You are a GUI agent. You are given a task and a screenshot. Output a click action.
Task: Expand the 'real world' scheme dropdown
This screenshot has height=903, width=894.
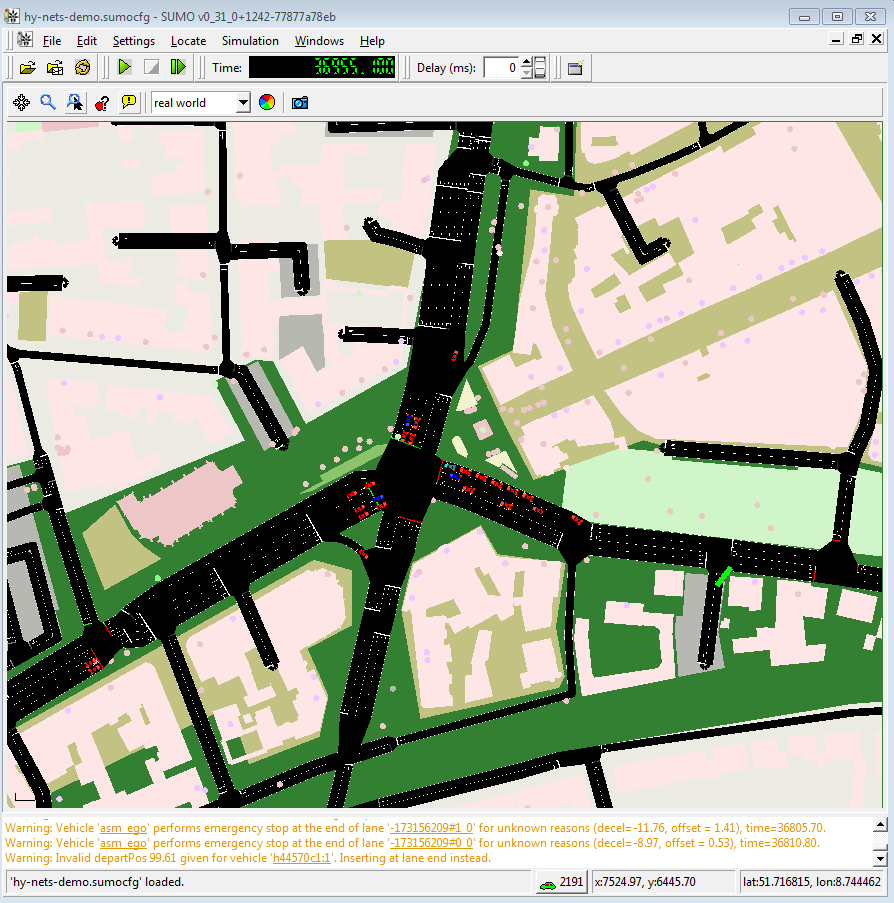click(x=242, y=102)
